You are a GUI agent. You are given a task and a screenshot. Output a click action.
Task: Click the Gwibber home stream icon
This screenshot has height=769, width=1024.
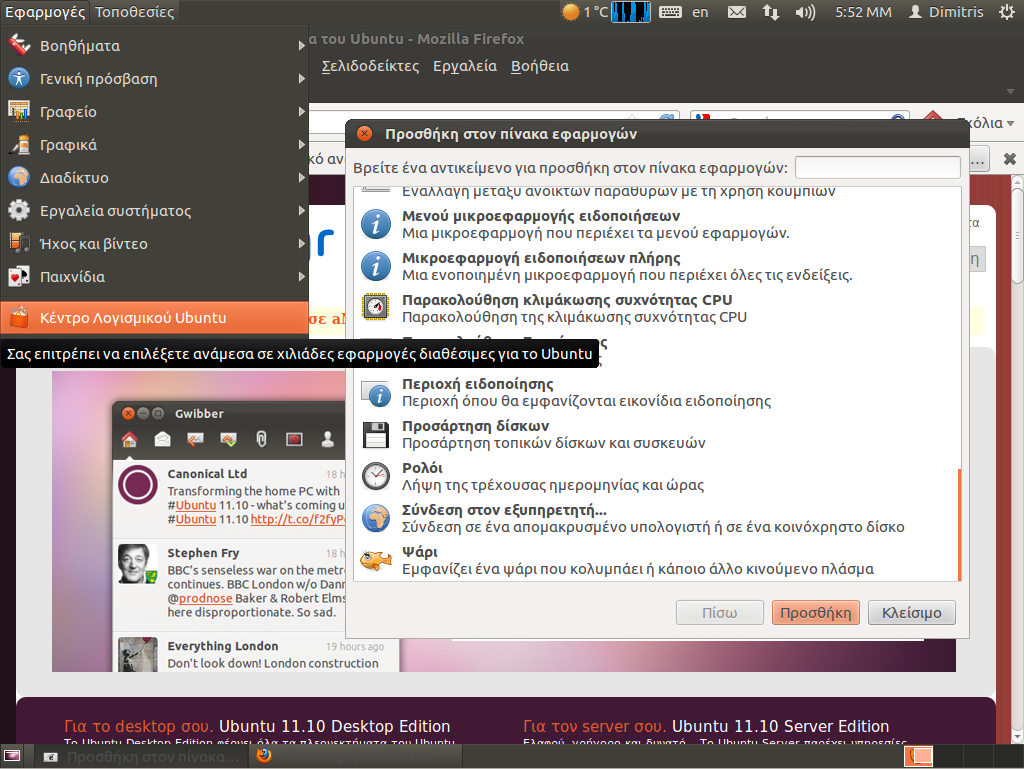[129, 439]
